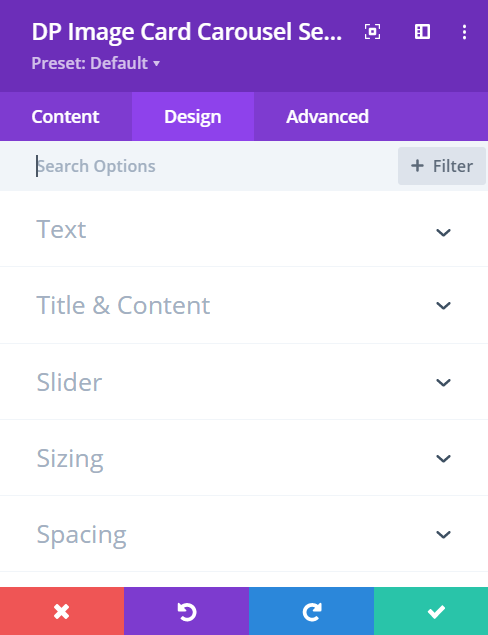Screen dimensions: 488x635
Task: Click the Filter button
Action: pyautogui.click(x=442, y=166)
